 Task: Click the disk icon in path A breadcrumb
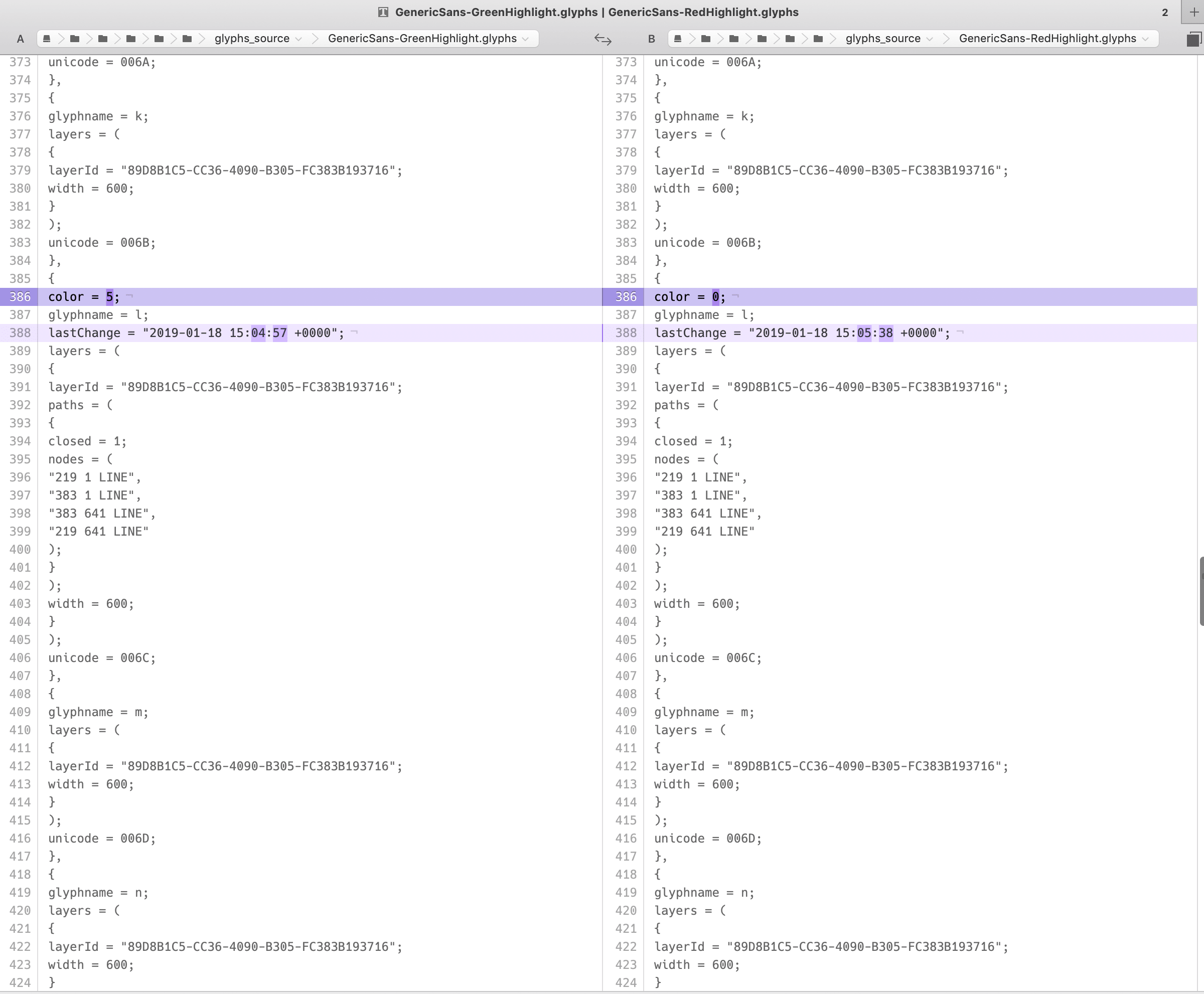click(48, 38)
